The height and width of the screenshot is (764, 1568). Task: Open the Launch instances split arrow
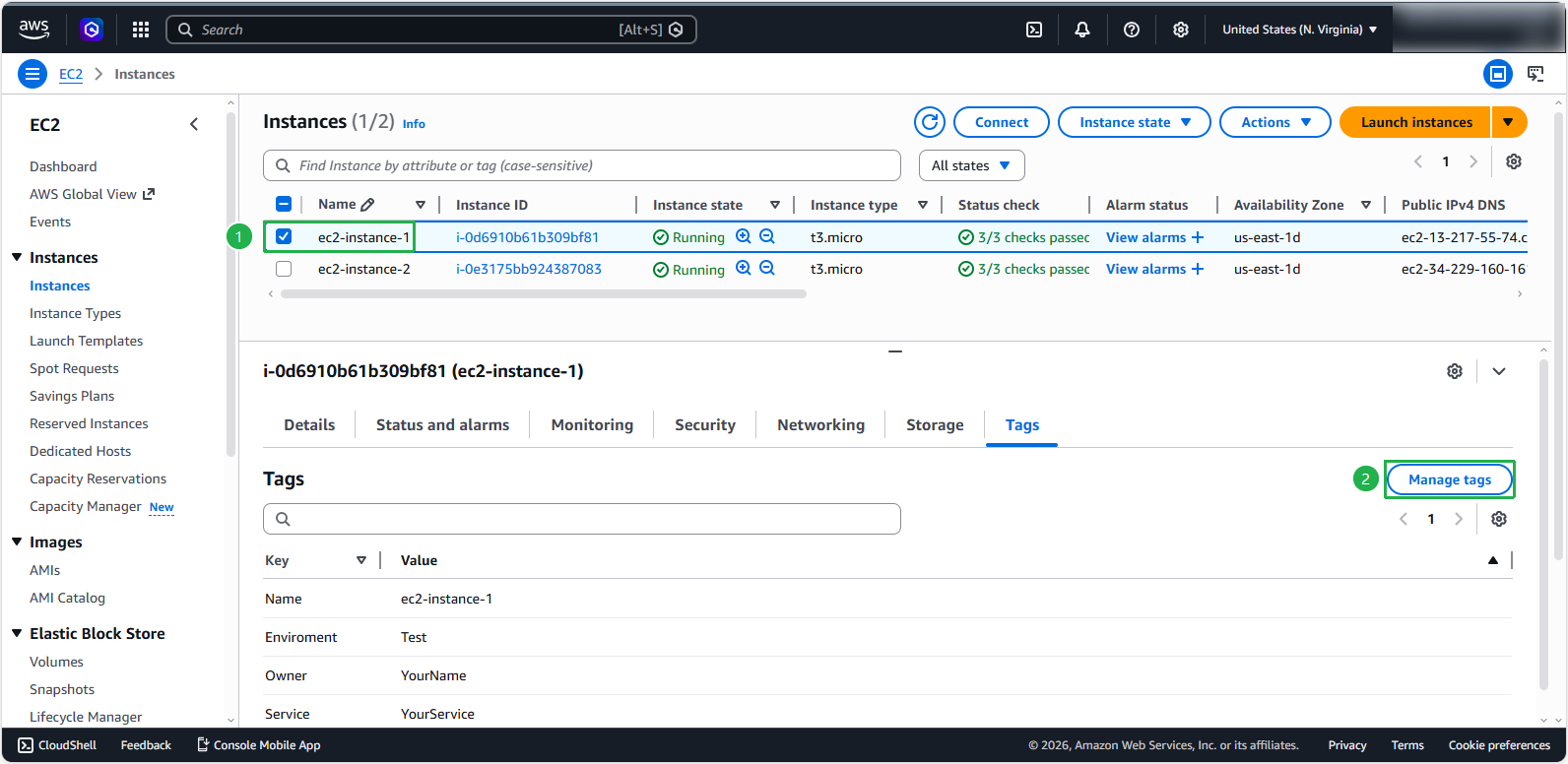[x=1508, y=122]
